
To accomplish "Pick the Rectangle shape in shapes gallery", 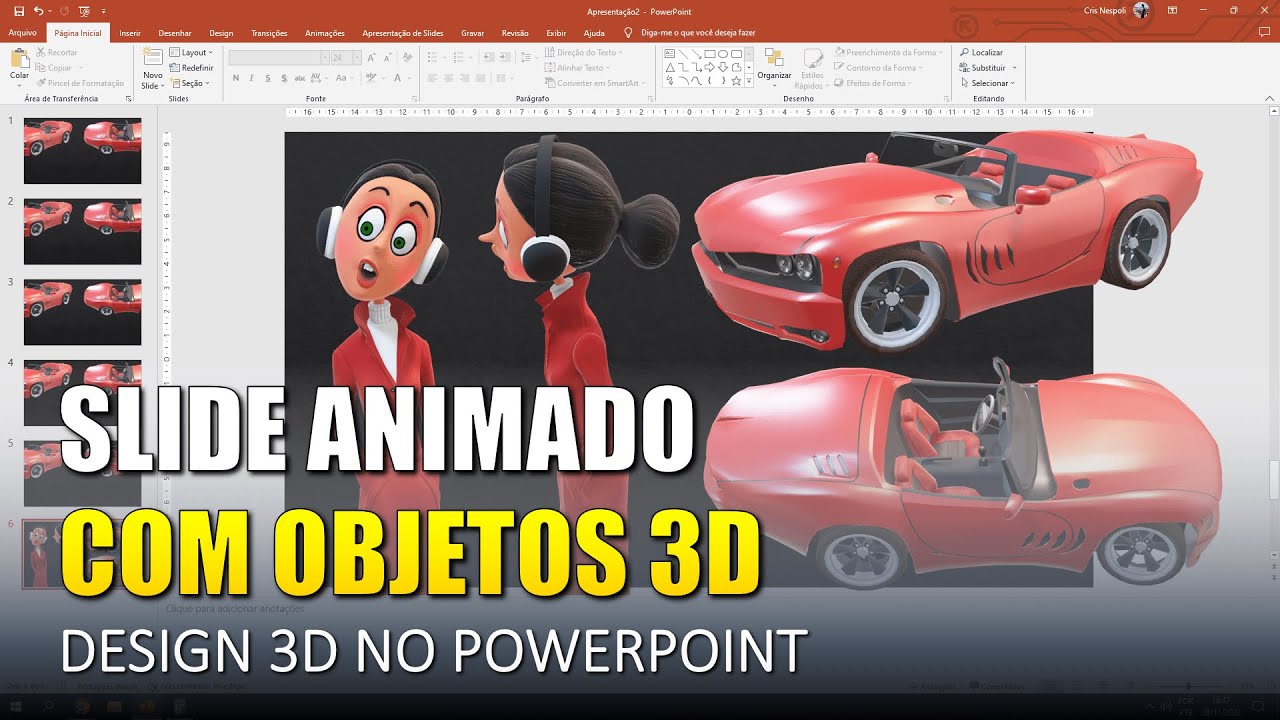I will (x=709, y=53).
